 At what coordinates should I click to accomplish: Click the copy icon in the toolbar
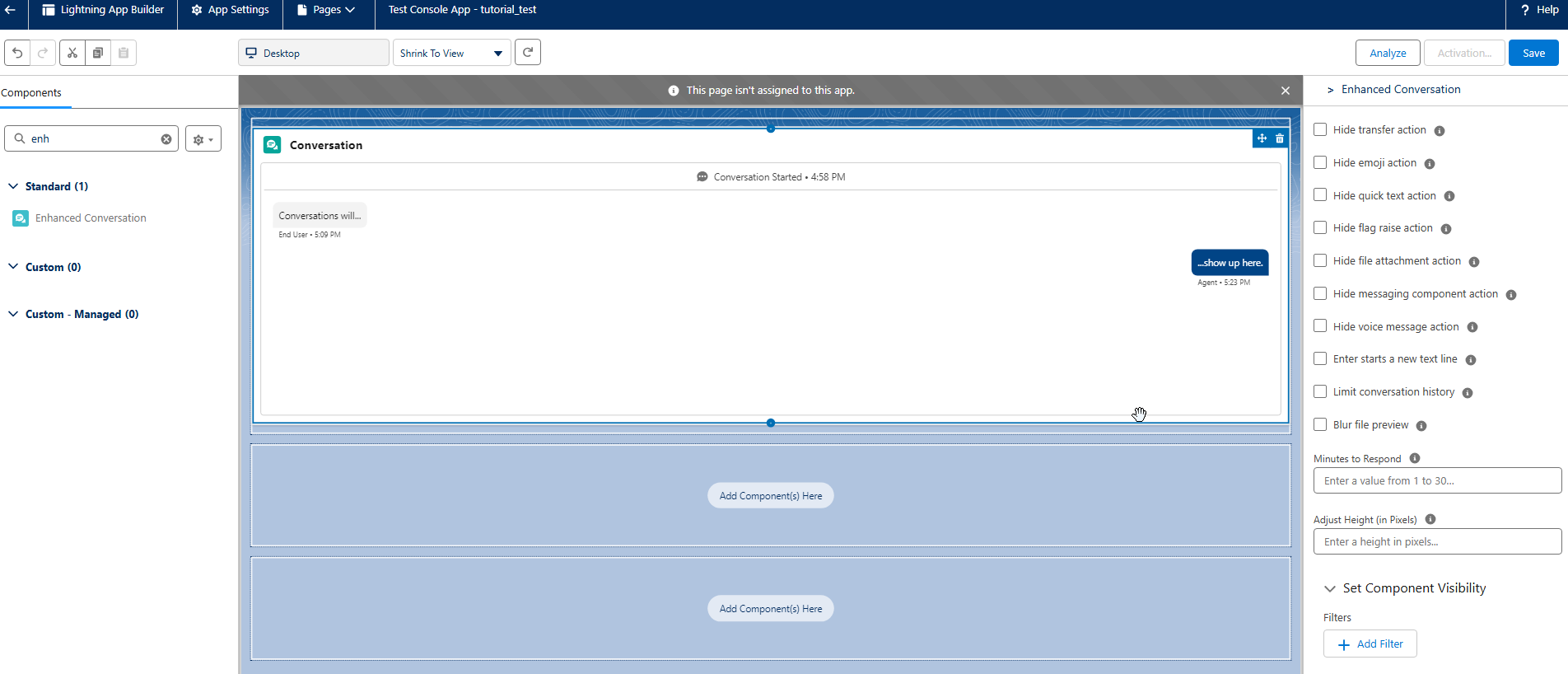[98, 53]
